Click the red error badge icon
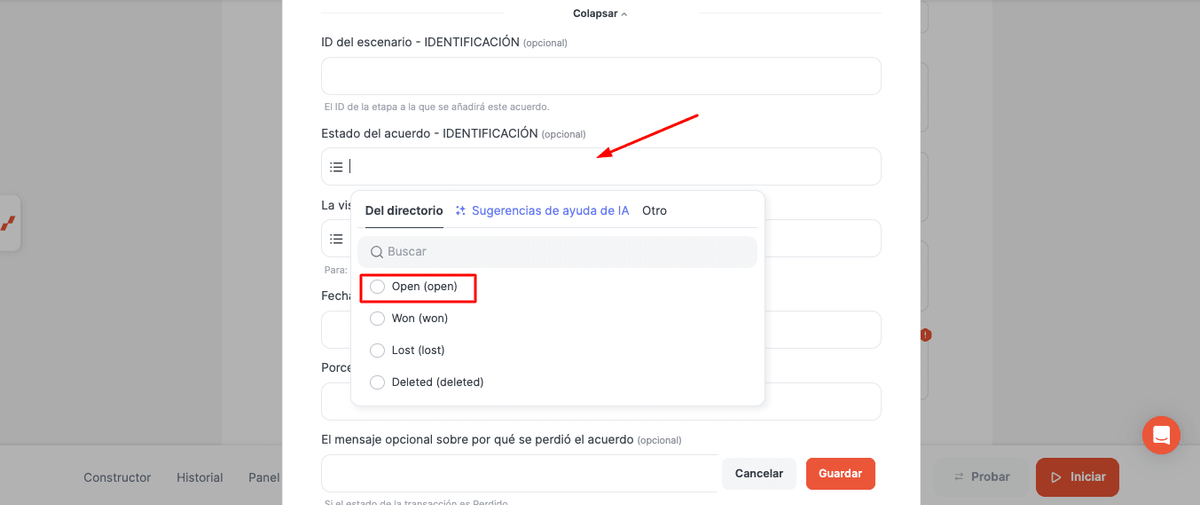 click(926, 335)
